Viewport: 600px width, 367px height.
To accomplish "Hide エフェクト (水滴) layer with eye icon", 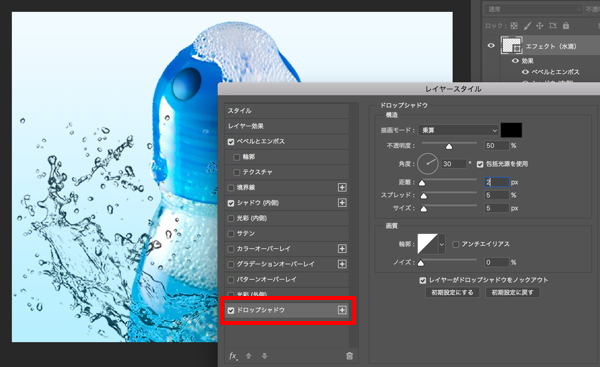I will [x=491, y=46].
